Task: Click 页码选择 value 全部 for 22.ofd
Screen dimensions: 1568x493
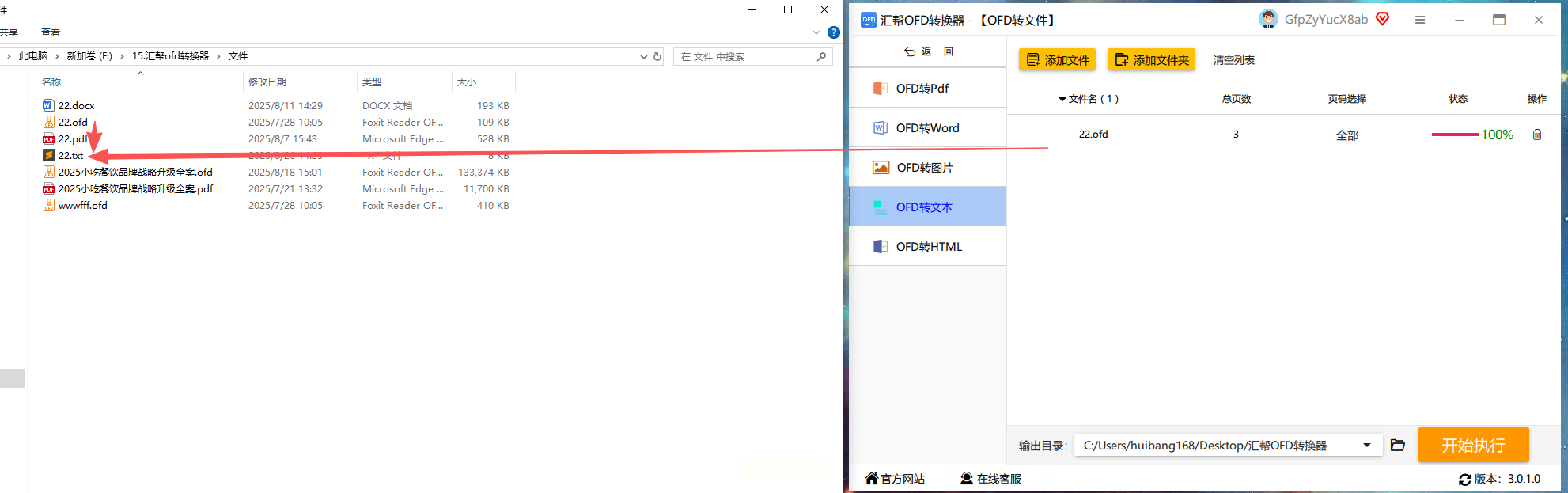Action: [x=1347, y=135]
